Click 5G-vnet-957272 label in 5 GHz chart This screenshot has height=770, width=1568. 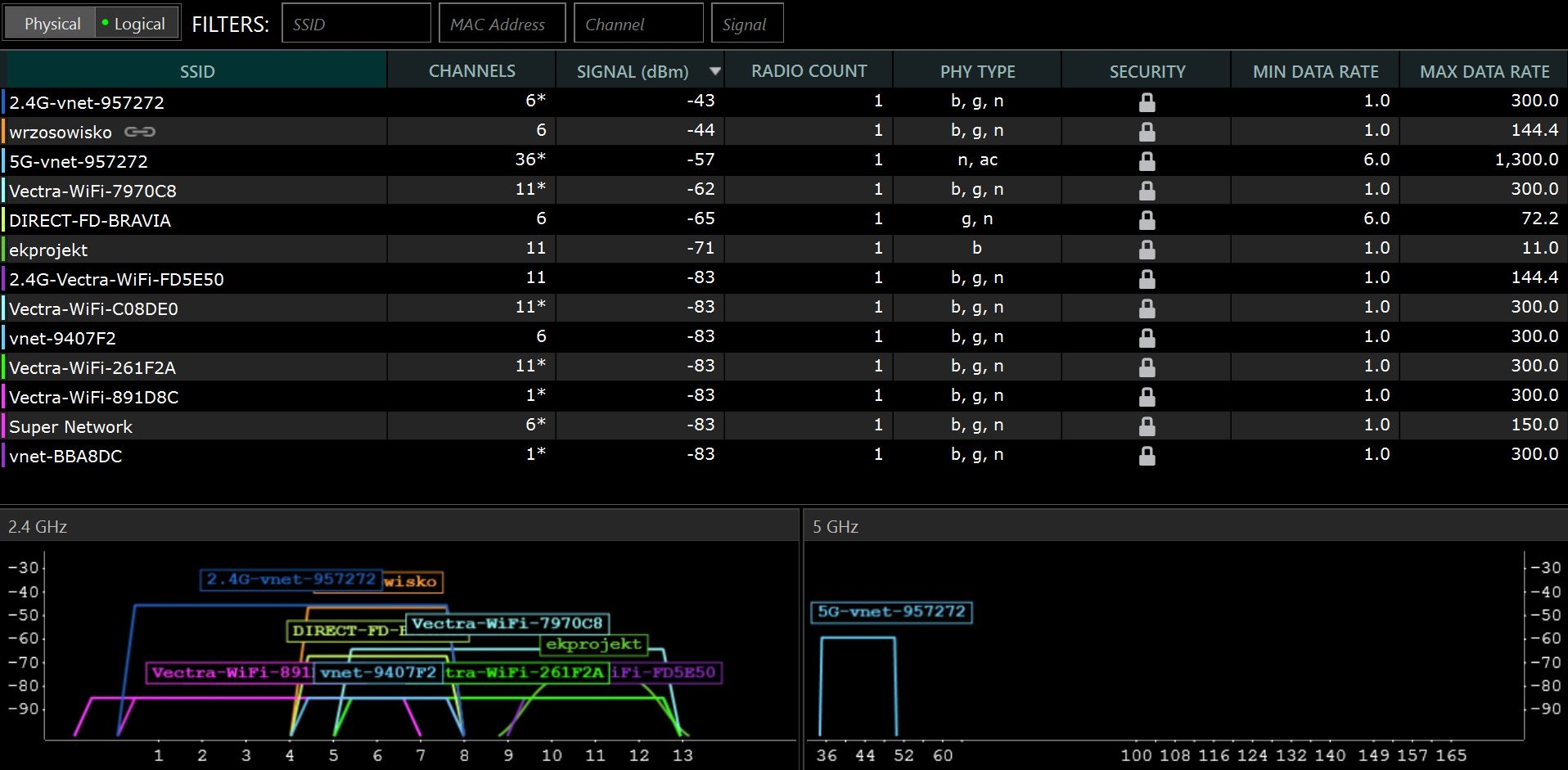[x=891, y=612]
